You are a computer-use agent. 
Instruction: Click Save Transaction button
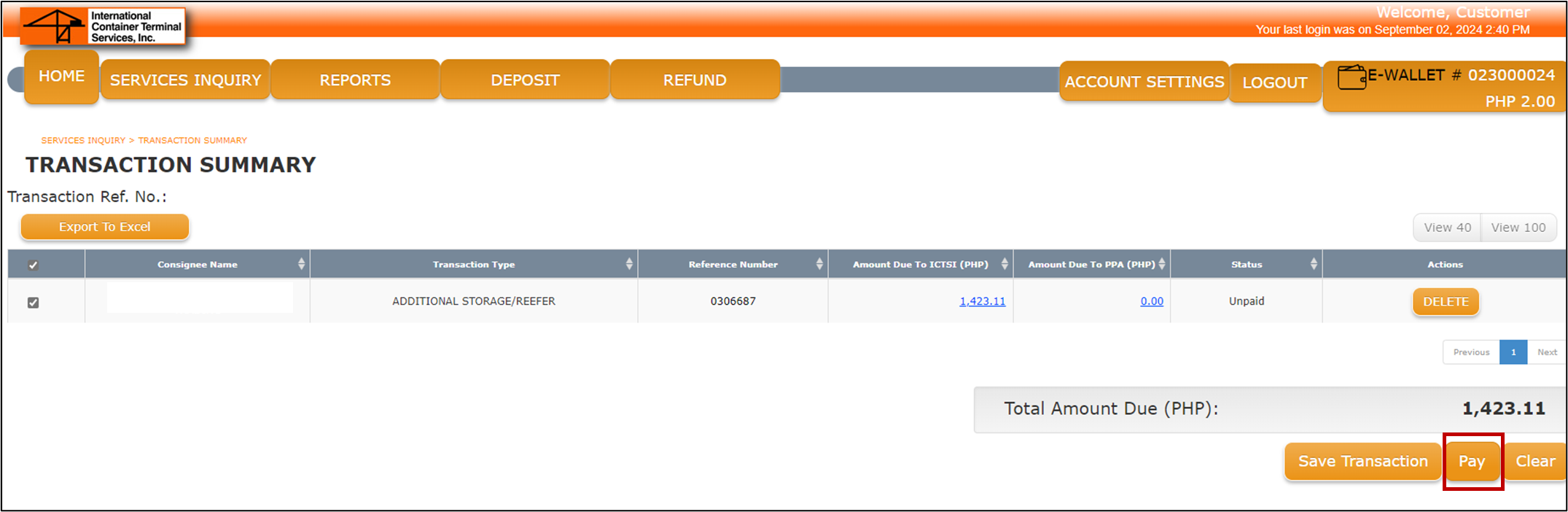point(1362,462)
